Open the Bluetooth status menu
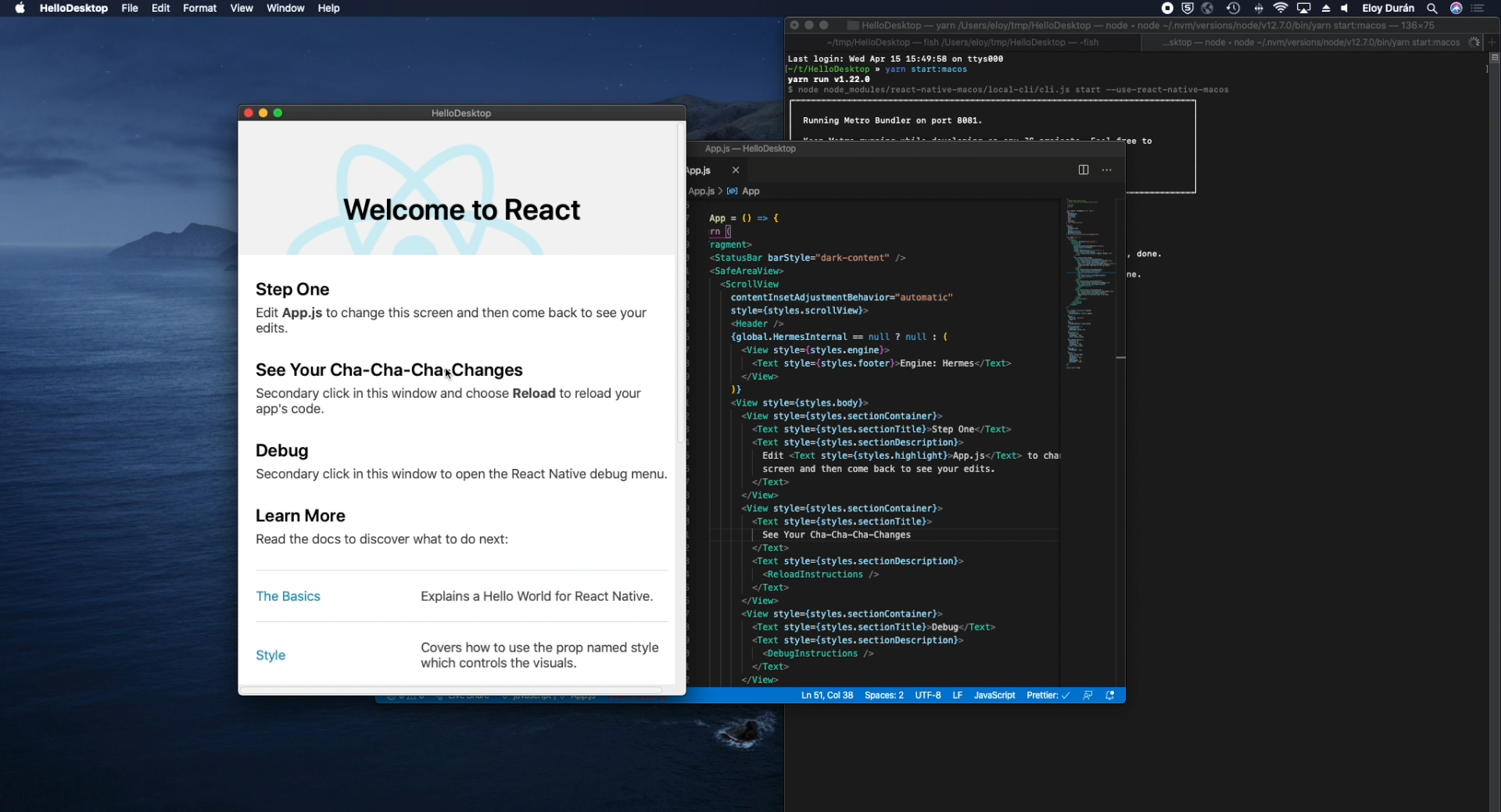Viewport: 1501px width, 812px height. (1259, 9)
